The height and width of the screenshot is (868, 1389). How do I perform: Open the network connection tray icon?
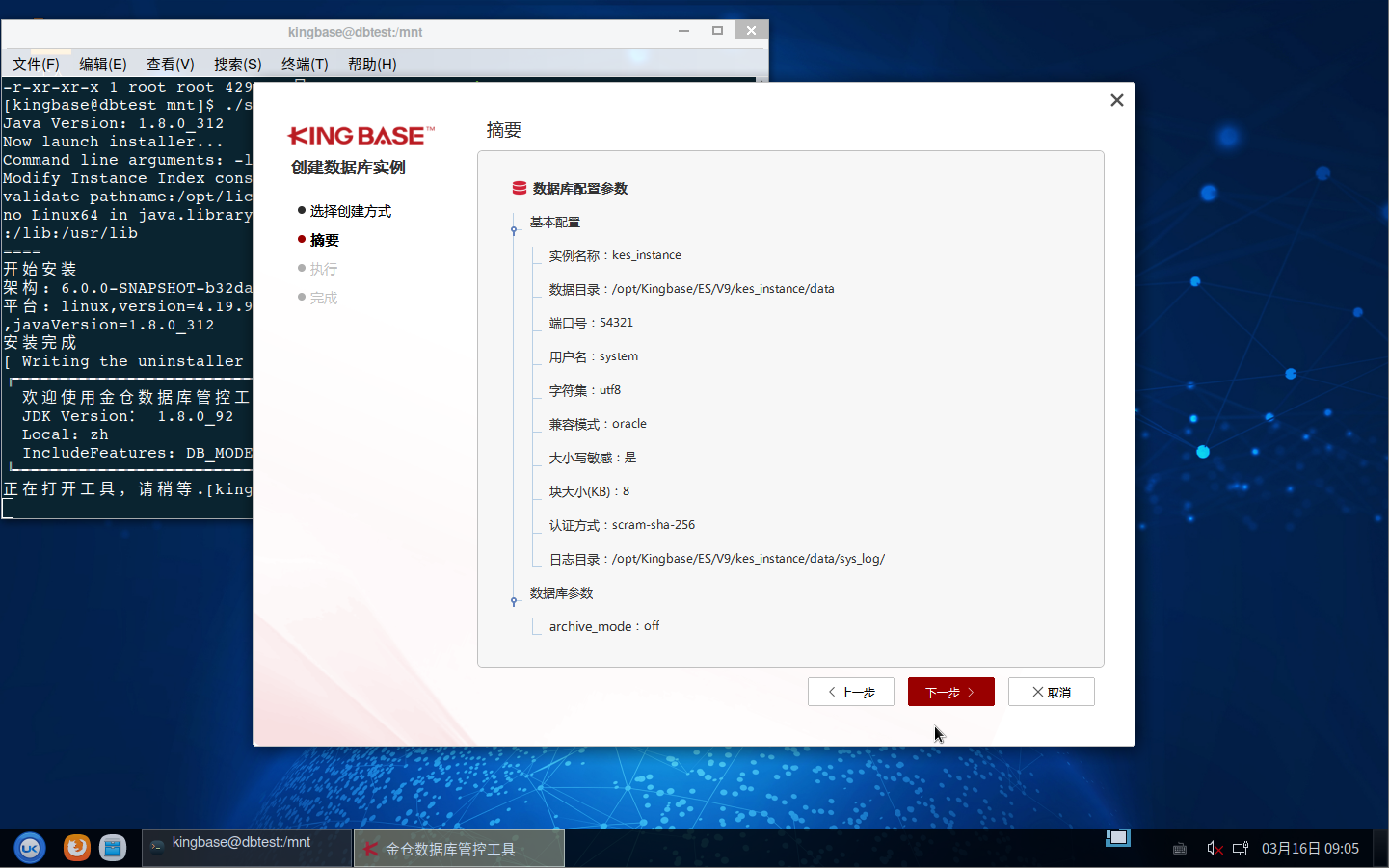point(1241,849)
